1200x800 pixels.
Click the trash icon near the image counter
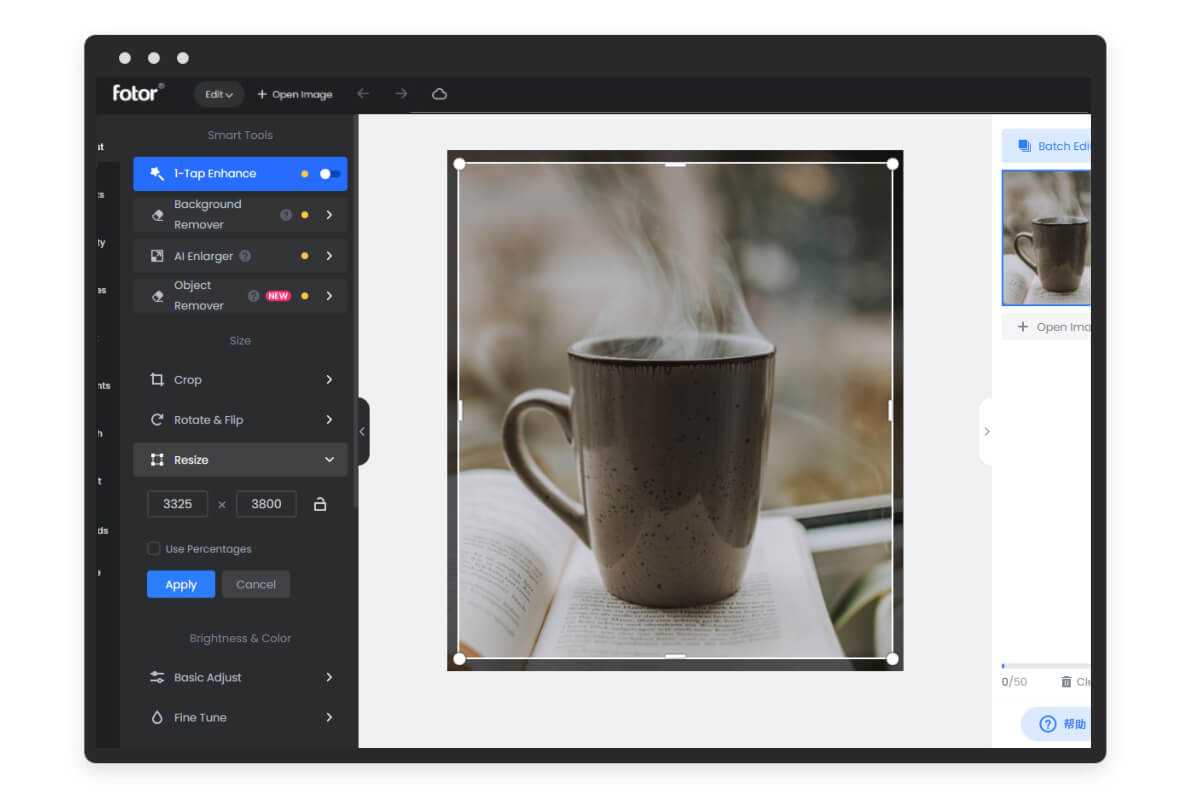(1066, 681)
